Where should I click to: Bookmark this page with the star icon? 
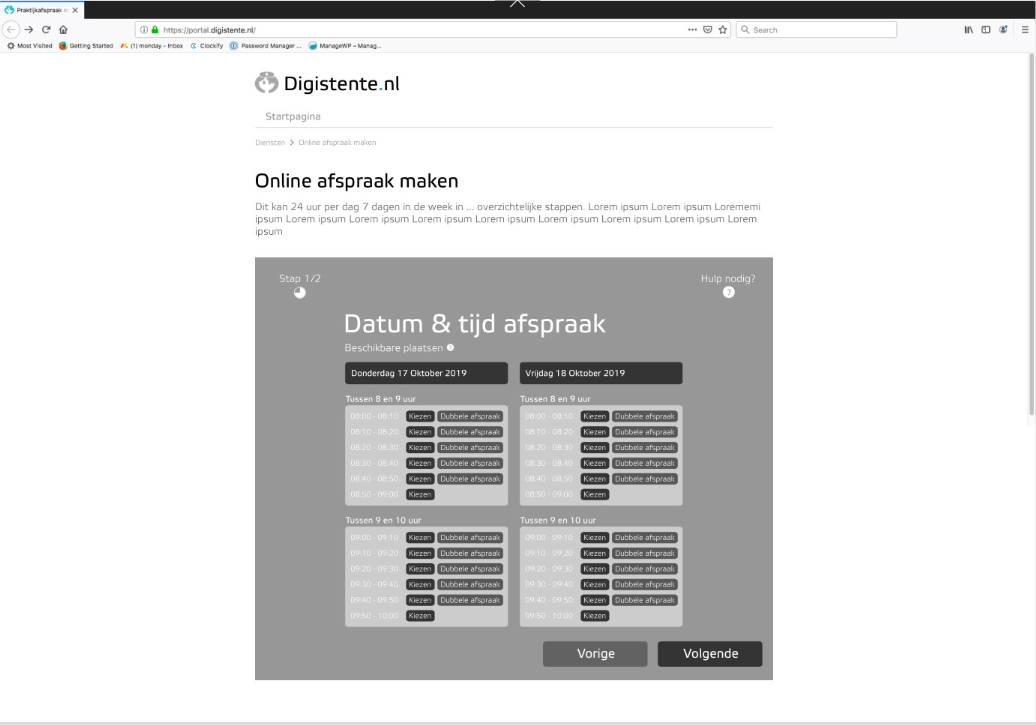(723, 30)
